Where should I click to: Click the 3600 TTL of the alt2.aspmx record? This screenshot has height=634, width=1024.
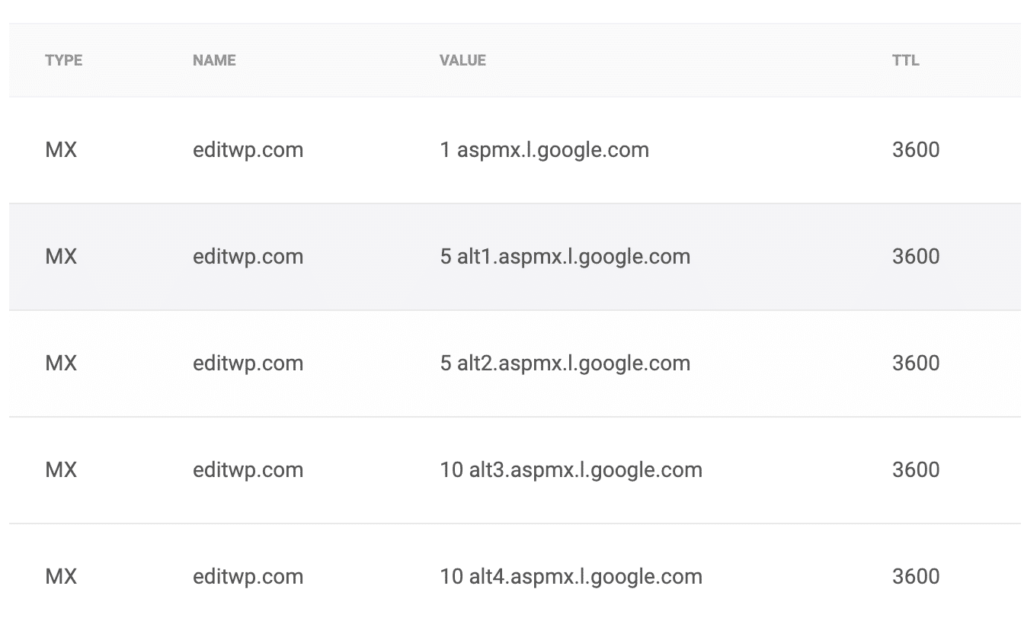tap(915, 363)
